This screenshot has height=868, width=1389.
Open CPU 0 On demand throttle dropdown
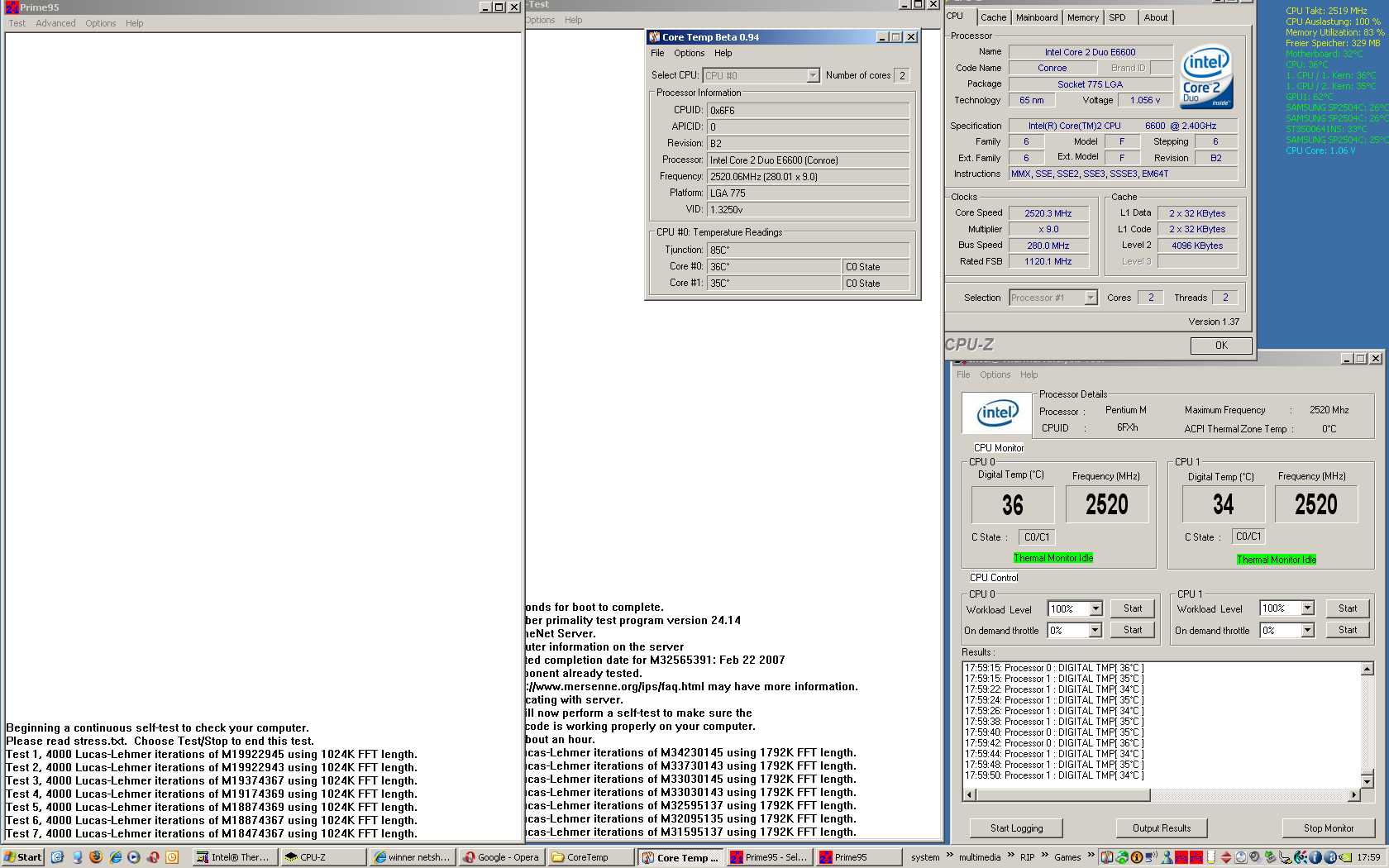click(1095, 630)
